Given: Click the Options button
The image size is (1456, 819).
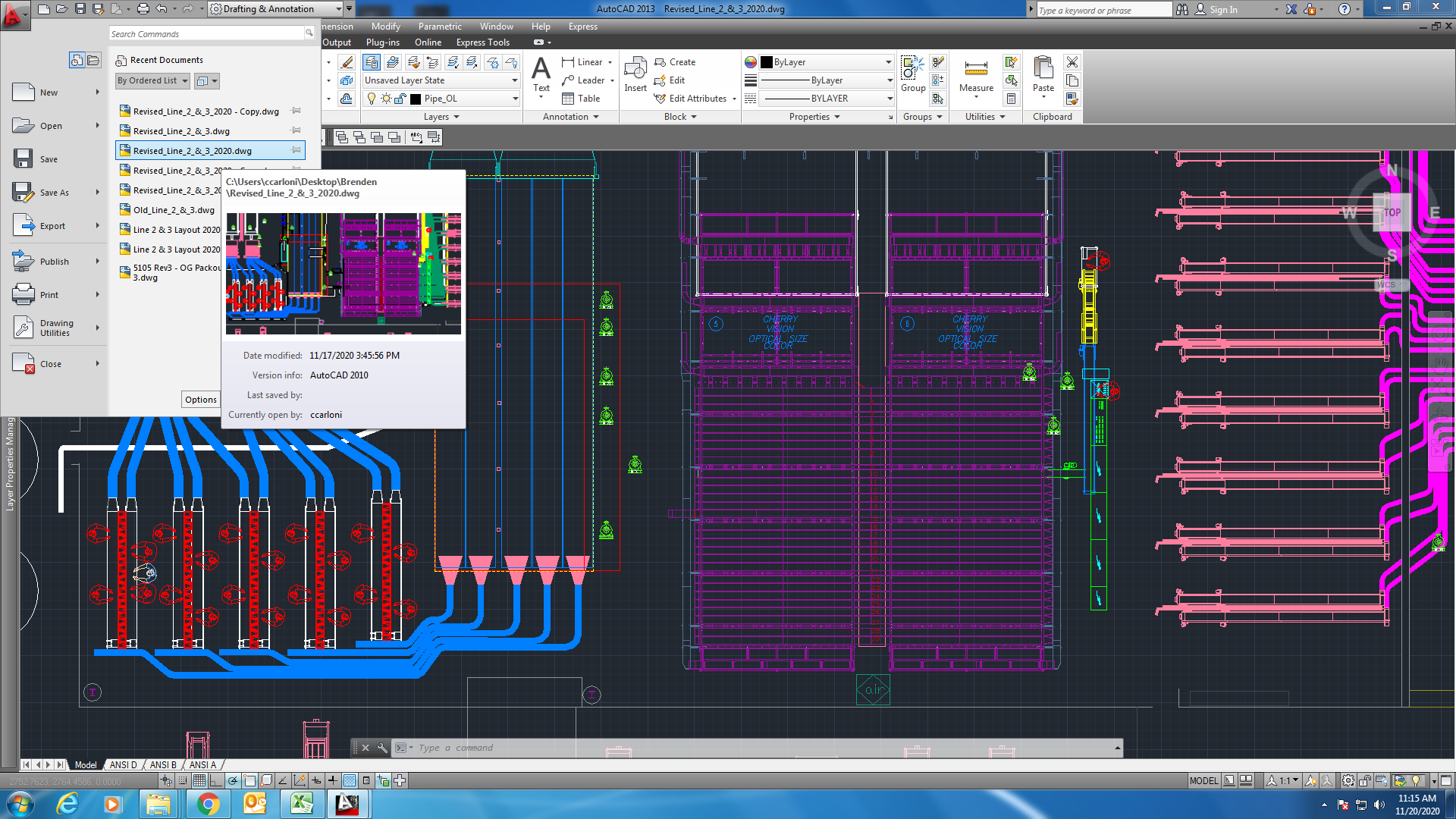Looking at the screenshot, I should [201, 400].
